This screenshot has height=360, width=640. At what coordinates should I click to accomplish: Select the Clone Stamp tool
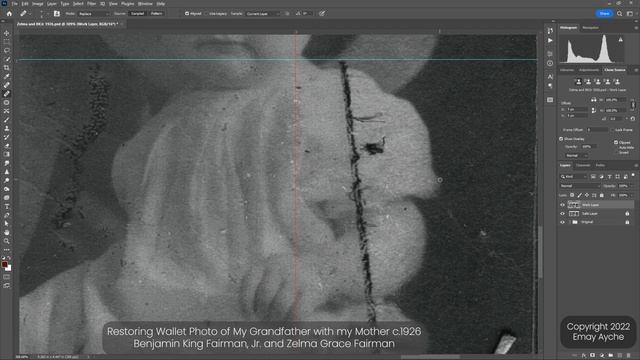click(7, 129)
